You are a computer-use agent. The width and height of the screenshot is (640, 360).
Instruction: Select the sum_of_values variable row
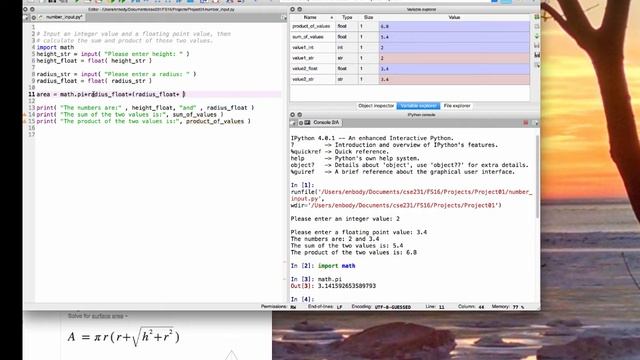tap(410, 37)
